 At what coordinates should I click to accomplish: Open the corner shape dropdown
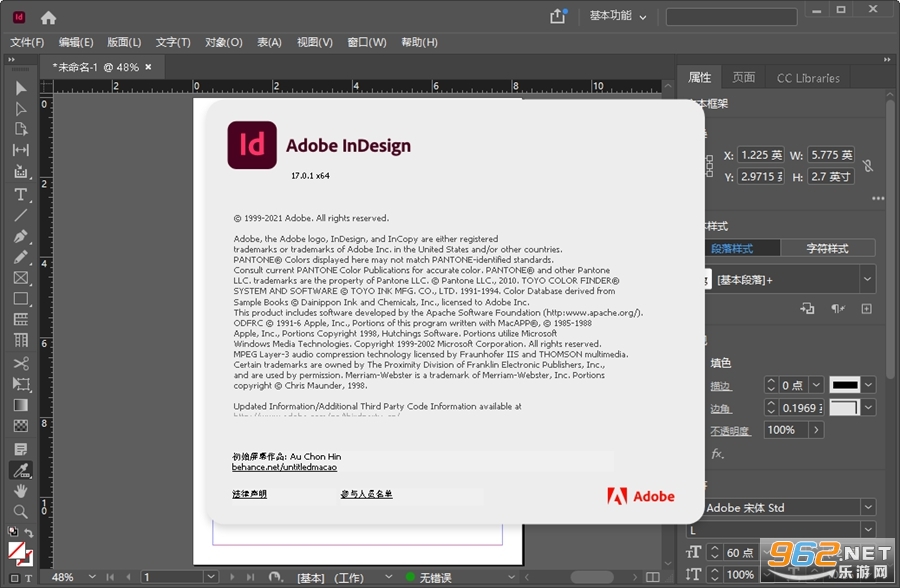click(868, 408)
